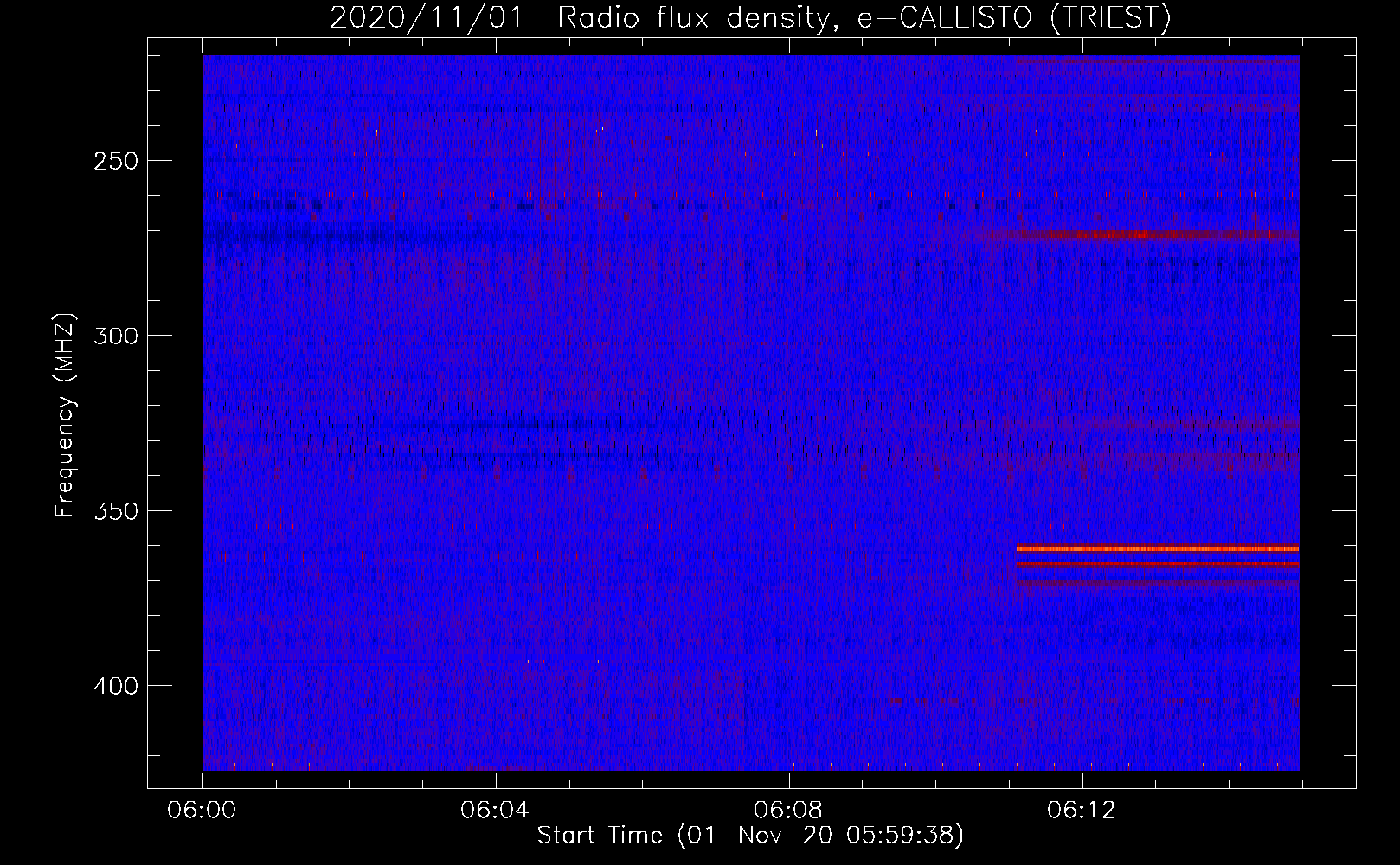Click the 06:04 time tick label
The width and height of the screenshot is (1400, 865).
coord(495,811)
